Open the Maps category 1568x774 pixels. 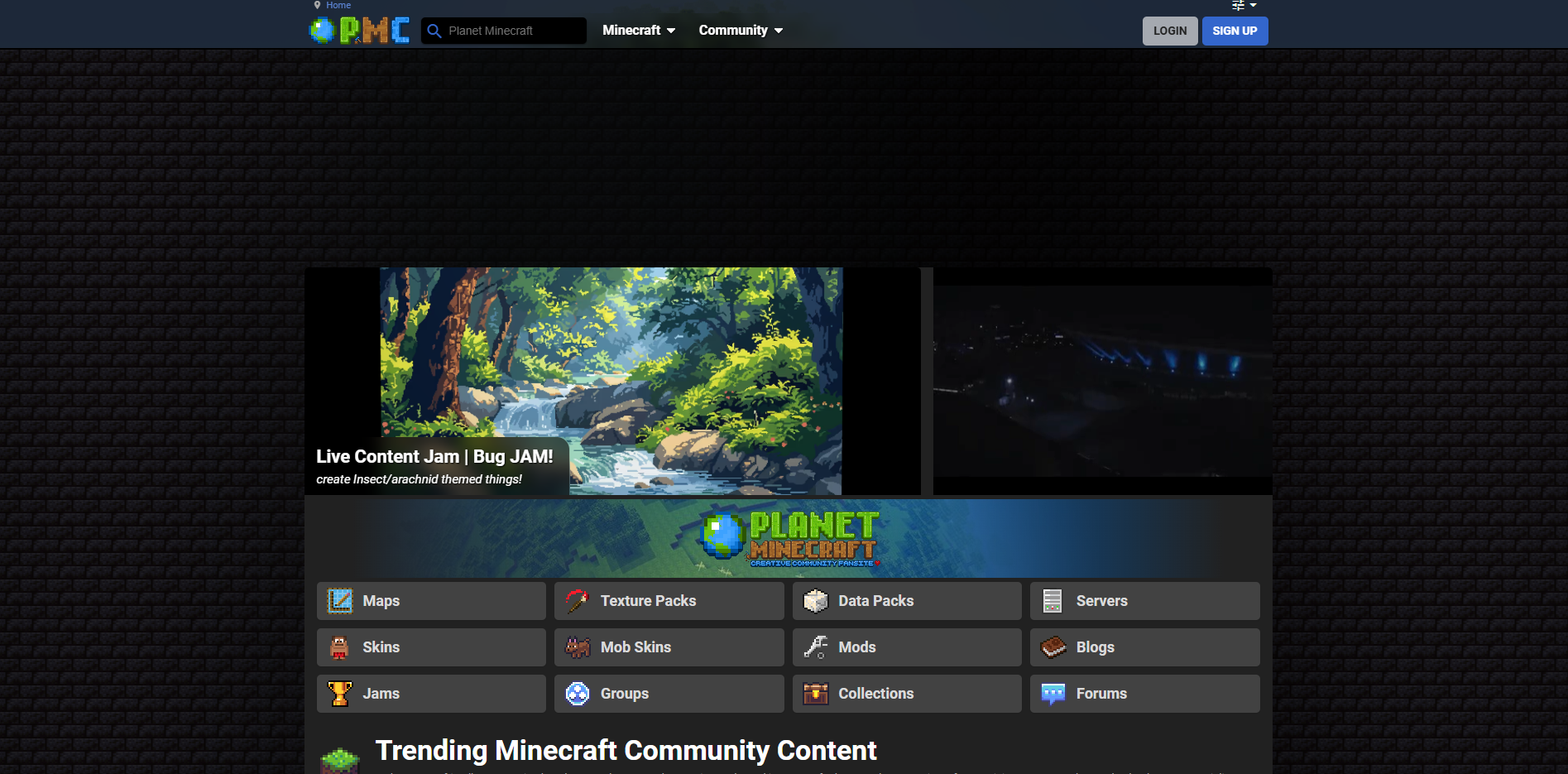point(431,601)
